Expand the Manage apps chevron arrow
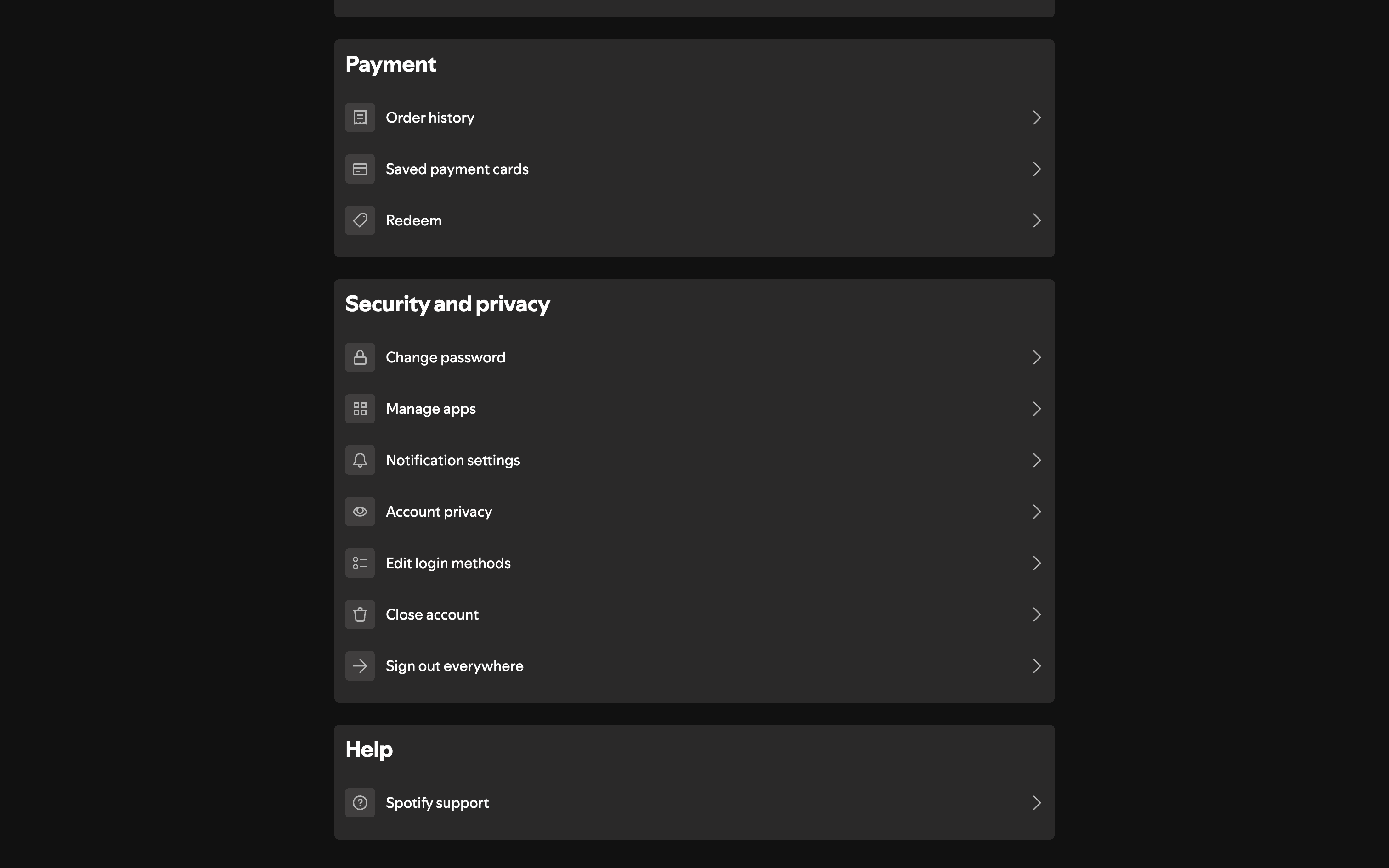Viewport: 1389px width, 868px height. coord(1037,409)
